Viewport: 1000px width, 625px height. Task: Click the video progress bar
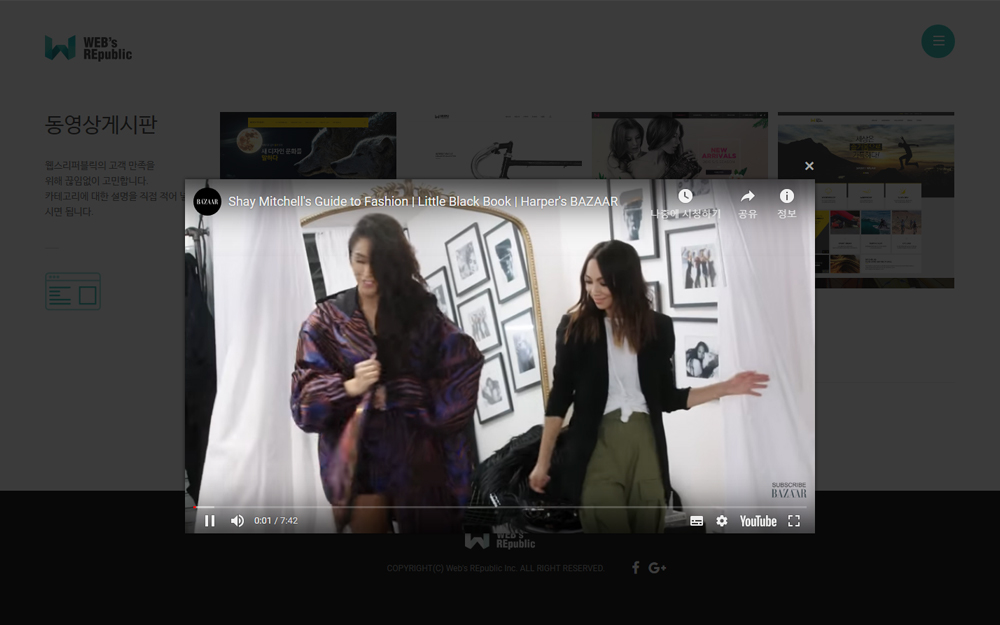click(x=499, y=507)
